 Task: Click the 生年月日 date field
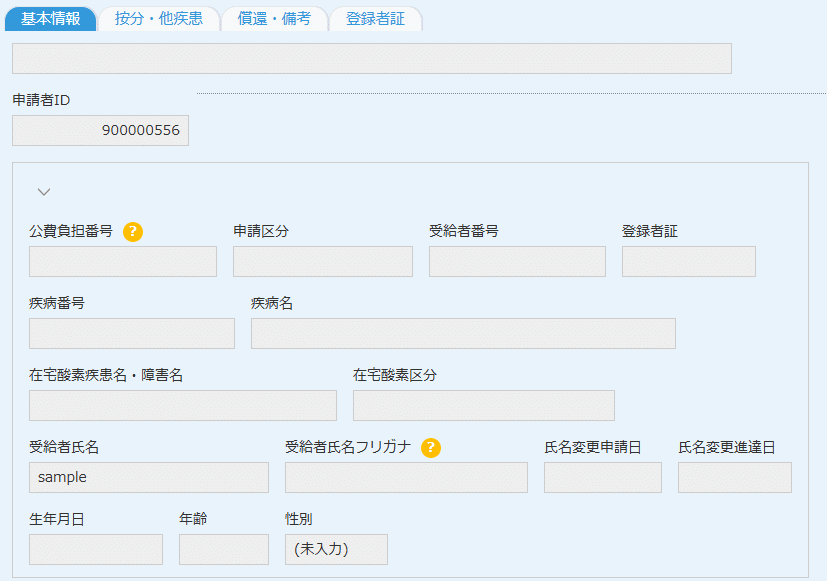coord(96,550)
